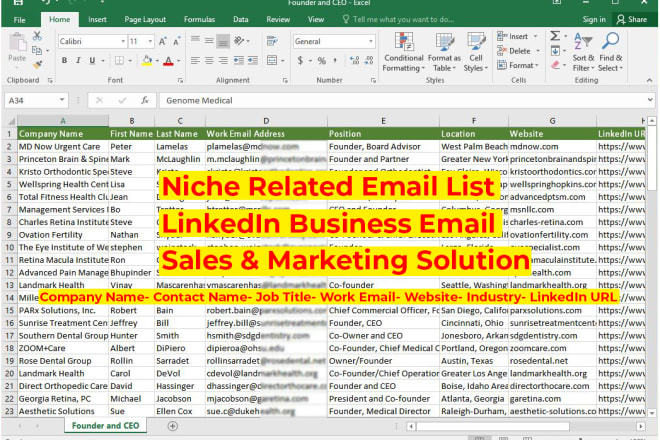Click the Share button
The image size is (660, 440).
click(632, 19)
